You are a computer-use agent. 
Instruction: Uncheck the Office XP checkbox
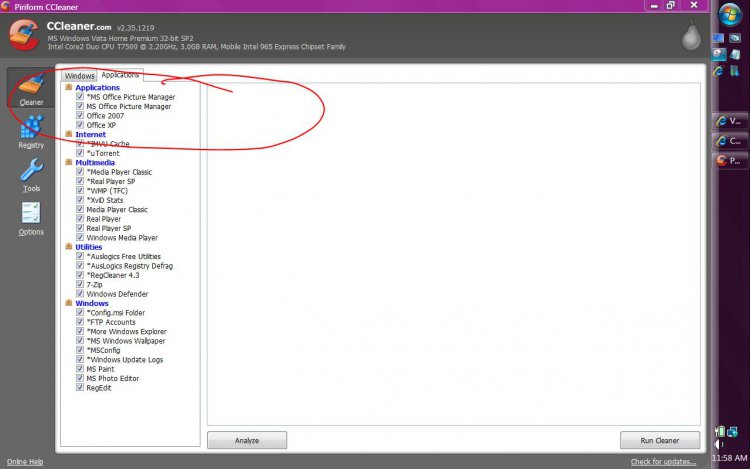80,125
